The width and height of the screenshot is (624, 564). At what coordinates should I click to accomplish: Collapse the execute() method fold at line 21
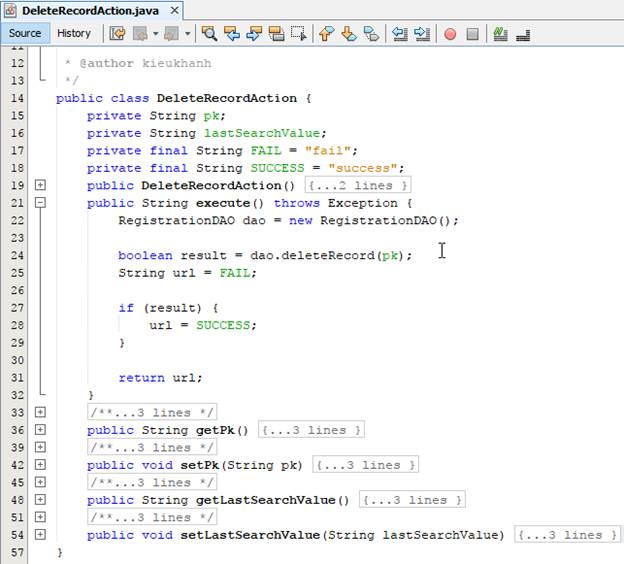tap(40, 203)
